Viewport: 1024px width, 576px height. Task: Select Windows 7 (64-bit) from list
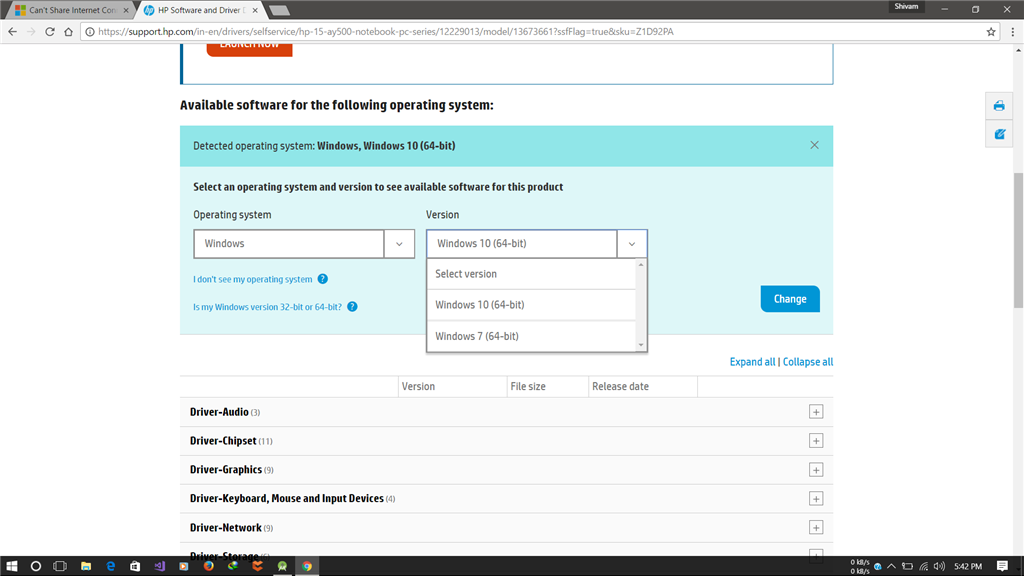(x=531, y=336)
